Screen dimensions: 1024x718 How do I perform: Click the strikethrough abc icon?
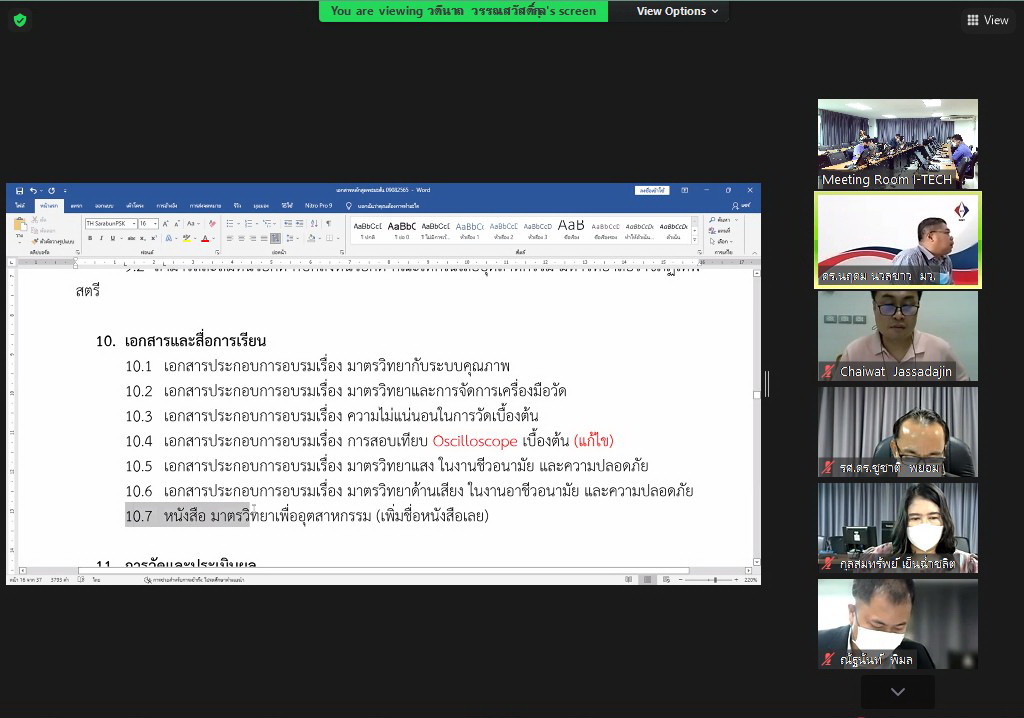click(131, 238)
